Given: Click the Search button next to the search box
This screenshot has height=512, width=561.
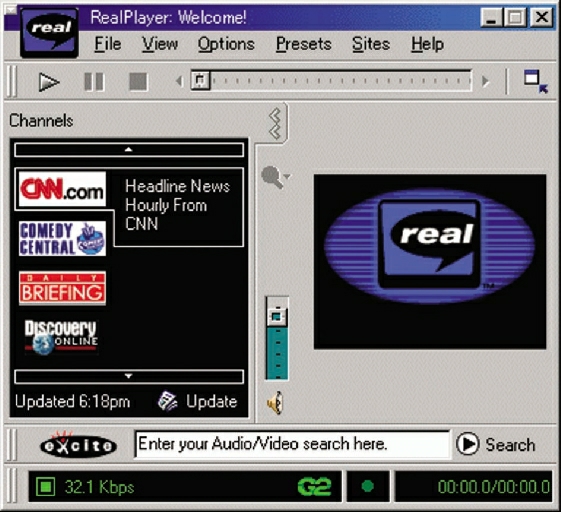Looking at the screenshot, I should 496,444.
